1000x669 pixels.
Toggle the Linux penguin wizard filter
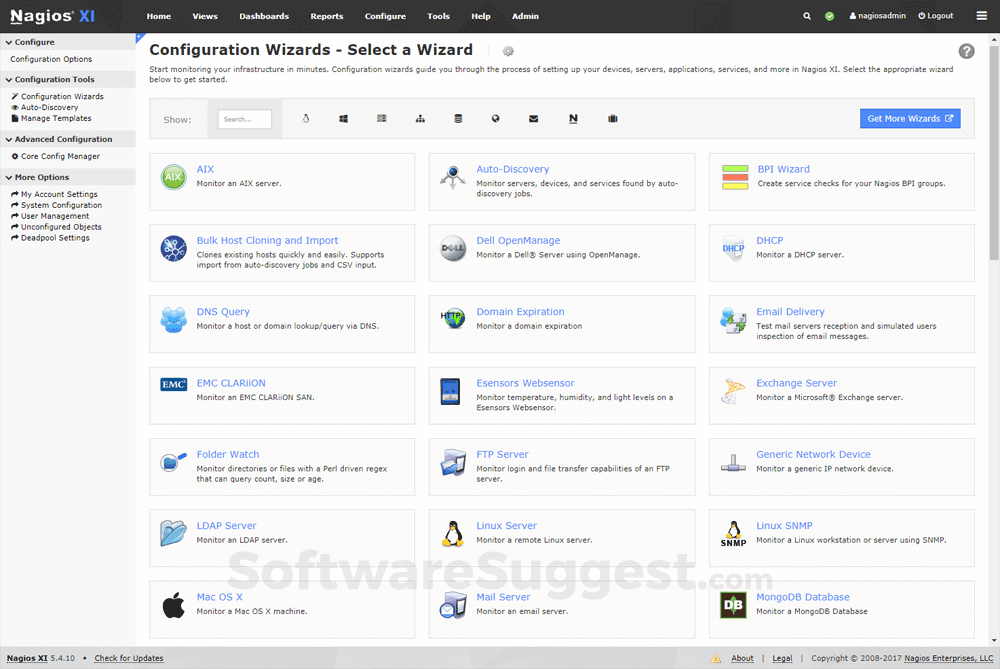pos(305,118)
